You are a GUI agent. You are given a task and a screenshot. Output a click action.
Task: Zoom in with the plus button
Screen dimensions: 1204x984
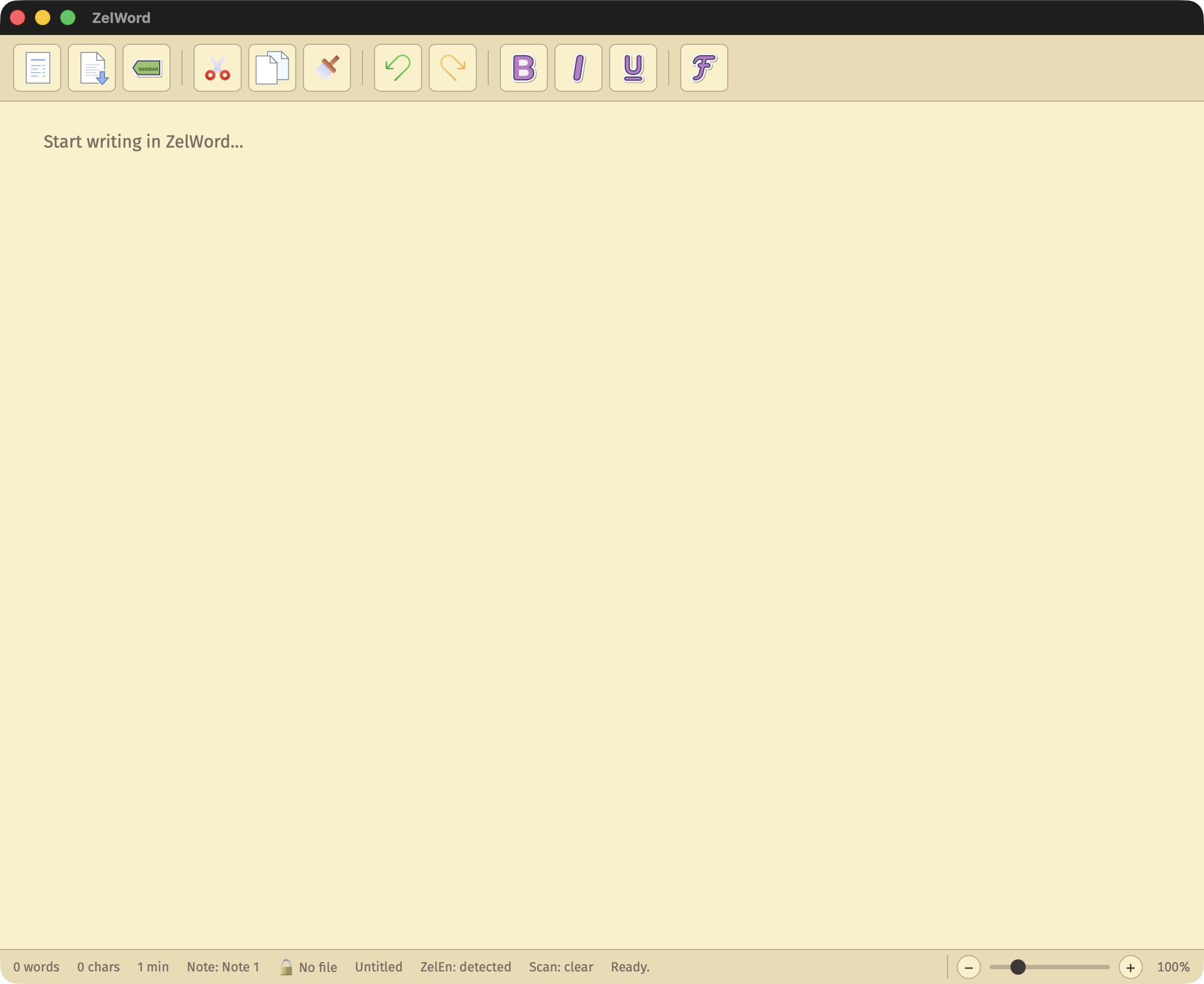[1130, 967]
